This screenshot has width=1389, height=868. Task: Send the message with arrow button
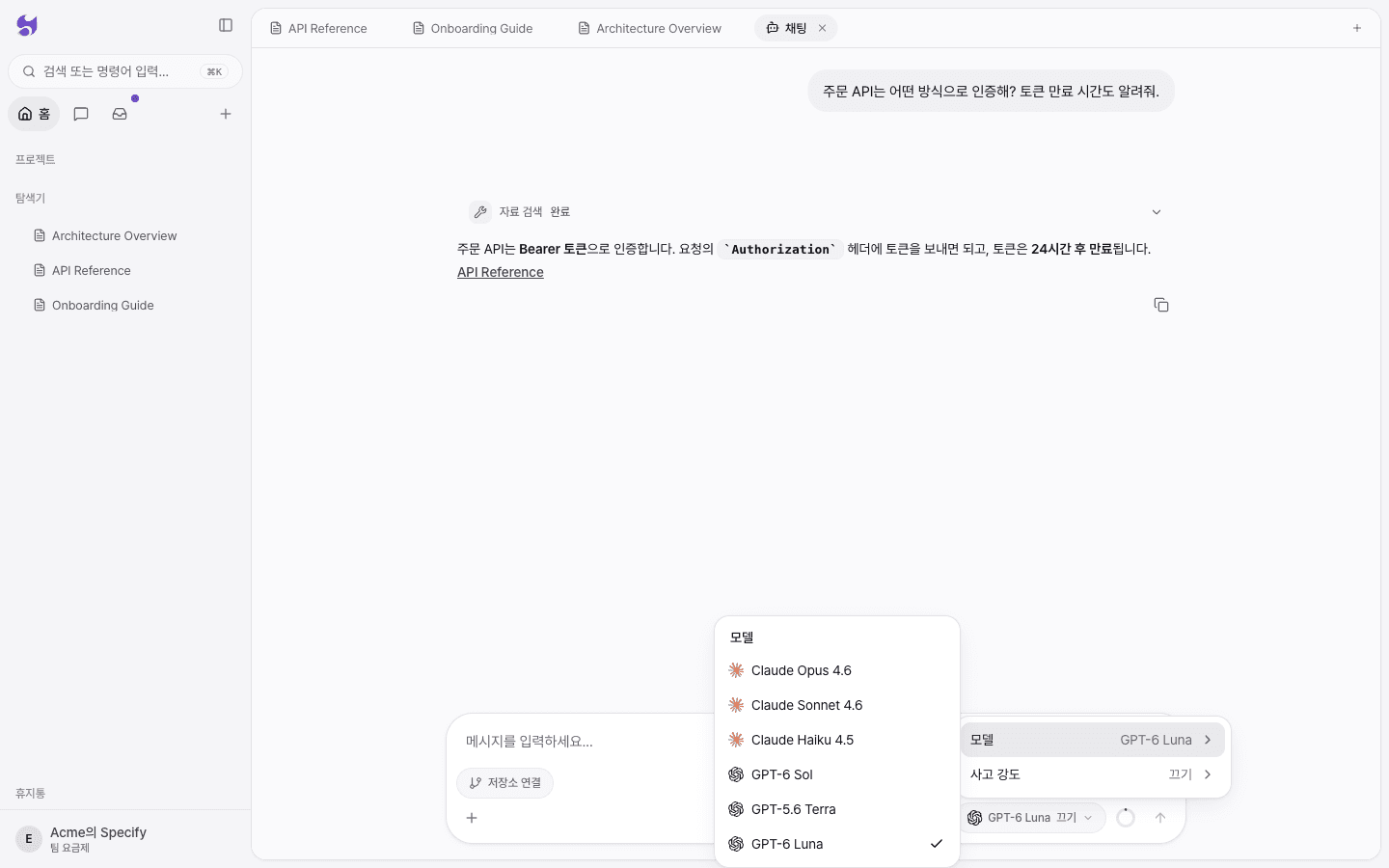[x=1160, y=818]
